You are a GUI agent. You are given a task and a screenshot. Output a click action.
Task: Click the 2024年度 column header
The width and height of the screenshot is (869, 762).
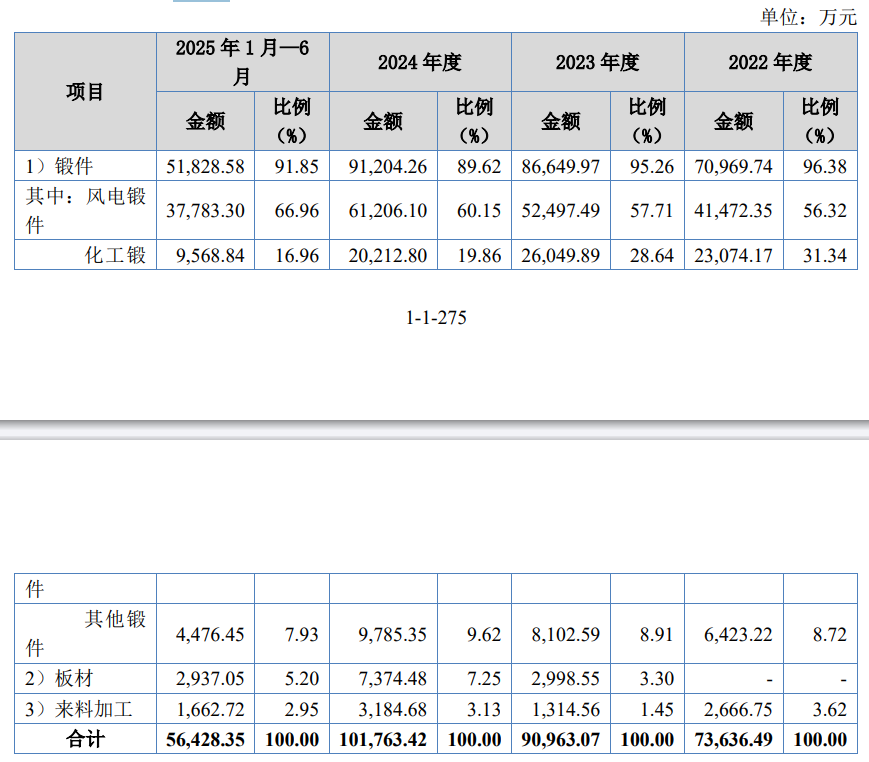(419, 62)
